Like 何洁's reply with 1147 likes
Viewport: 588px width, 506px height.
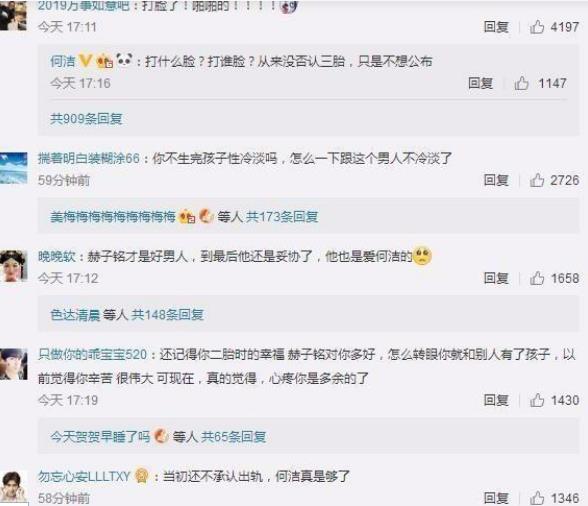[521, 83]
